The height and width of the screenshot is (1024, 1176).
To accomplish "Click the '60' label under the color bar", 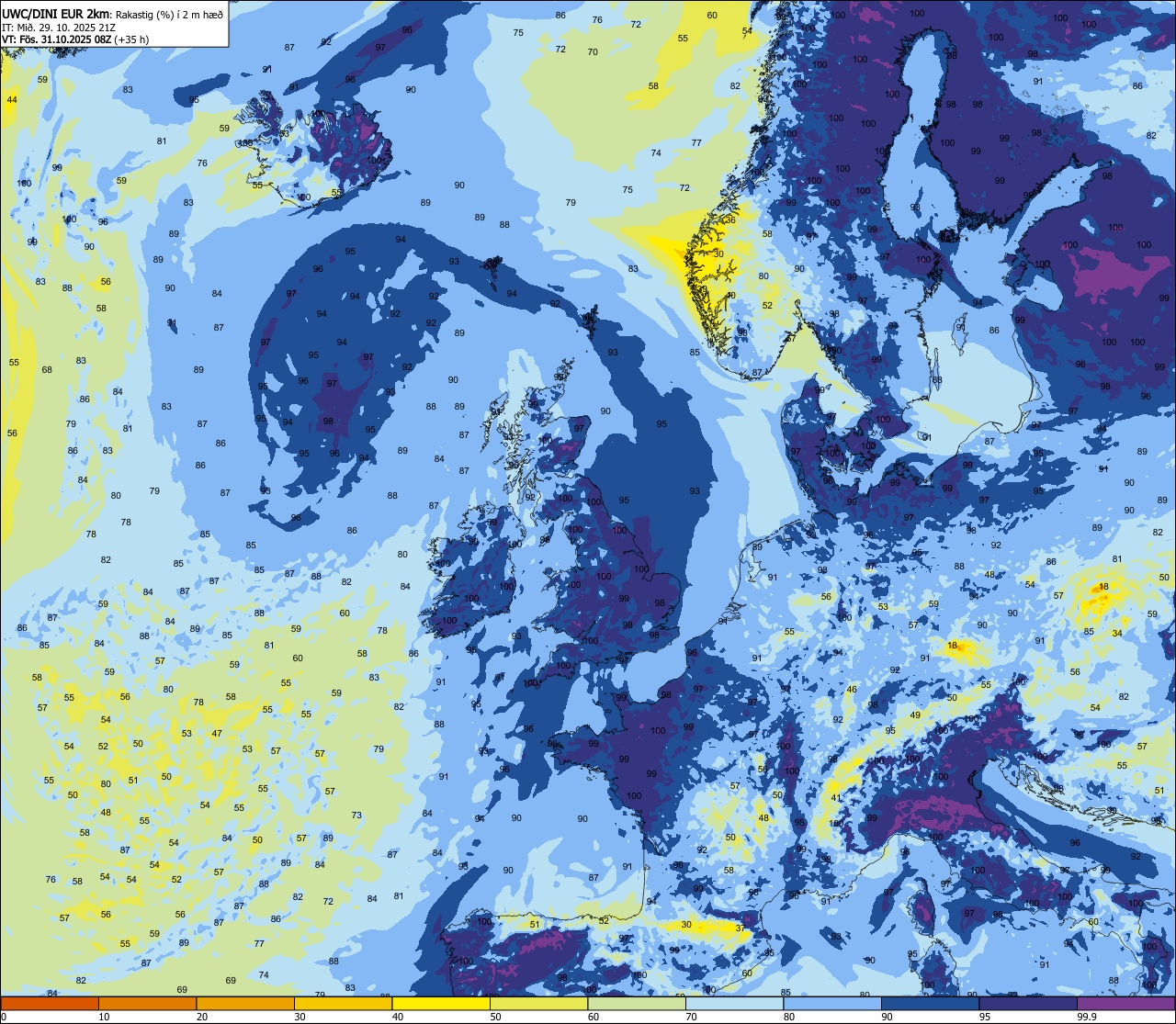I will point(594,1017).
